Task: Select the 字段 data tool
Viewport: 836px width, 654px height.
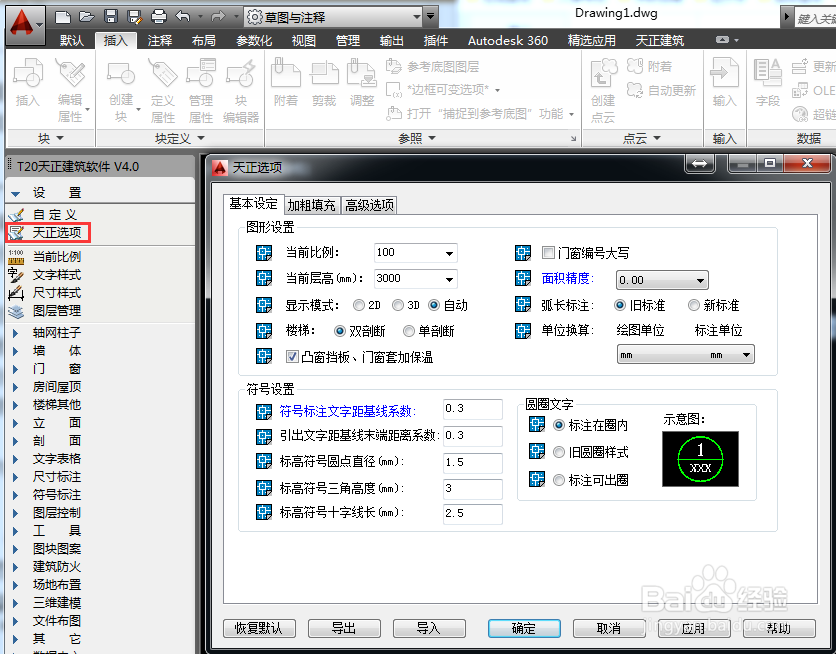Action: [768, 83]
